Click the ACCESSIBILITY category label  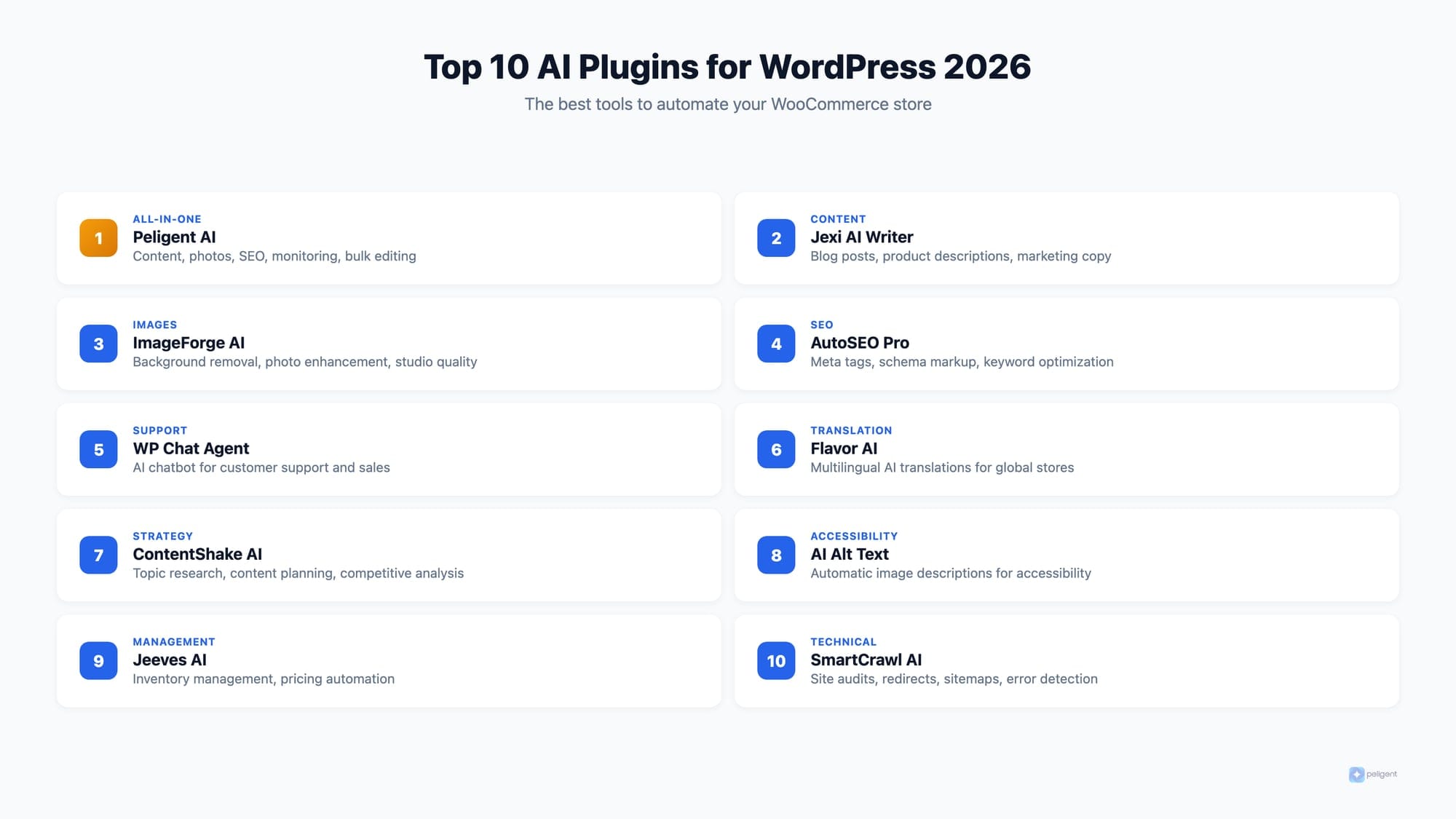click(854, 536)
